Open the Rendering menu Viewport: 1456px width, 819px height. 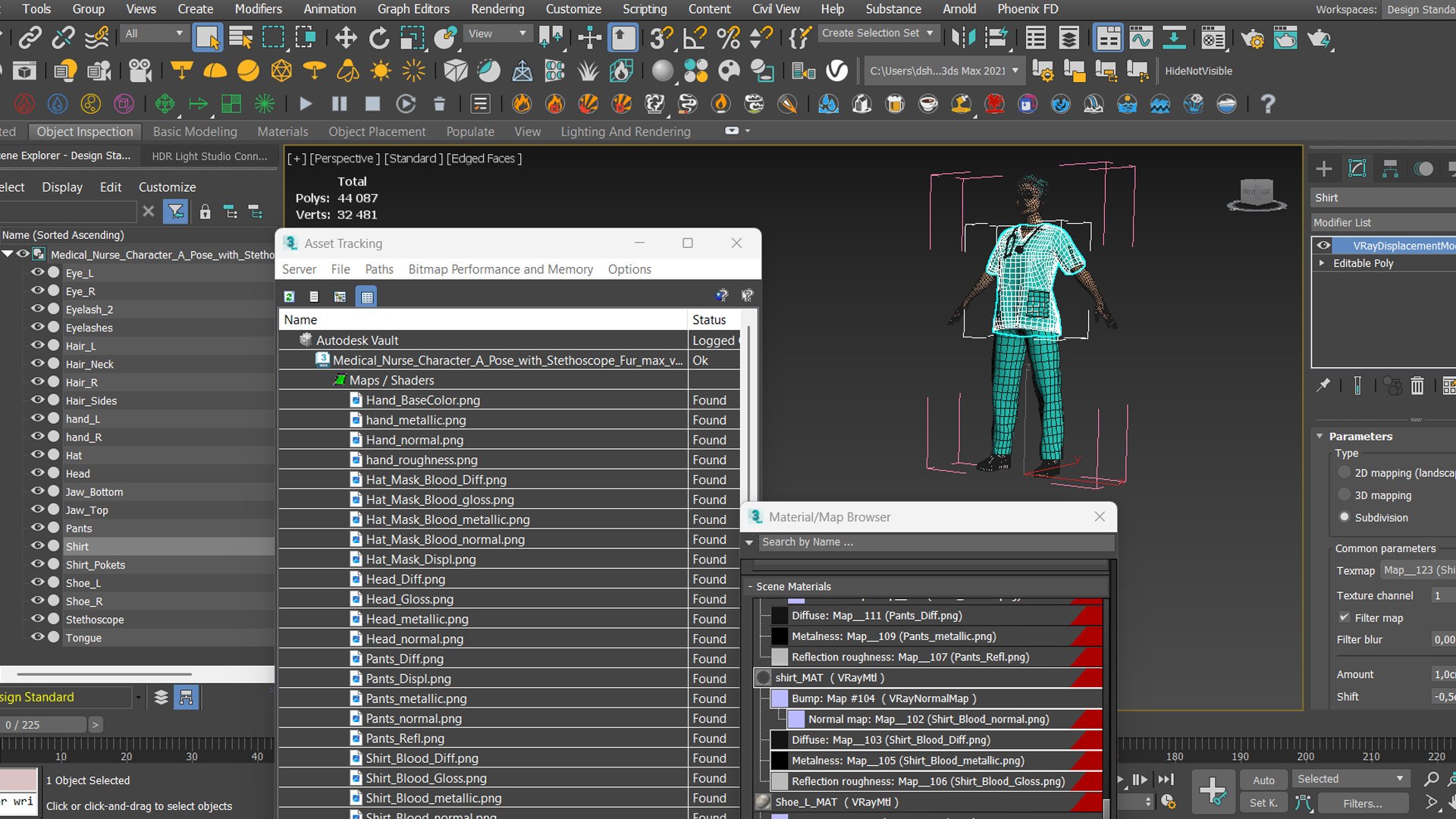click(x=497, y=9)
